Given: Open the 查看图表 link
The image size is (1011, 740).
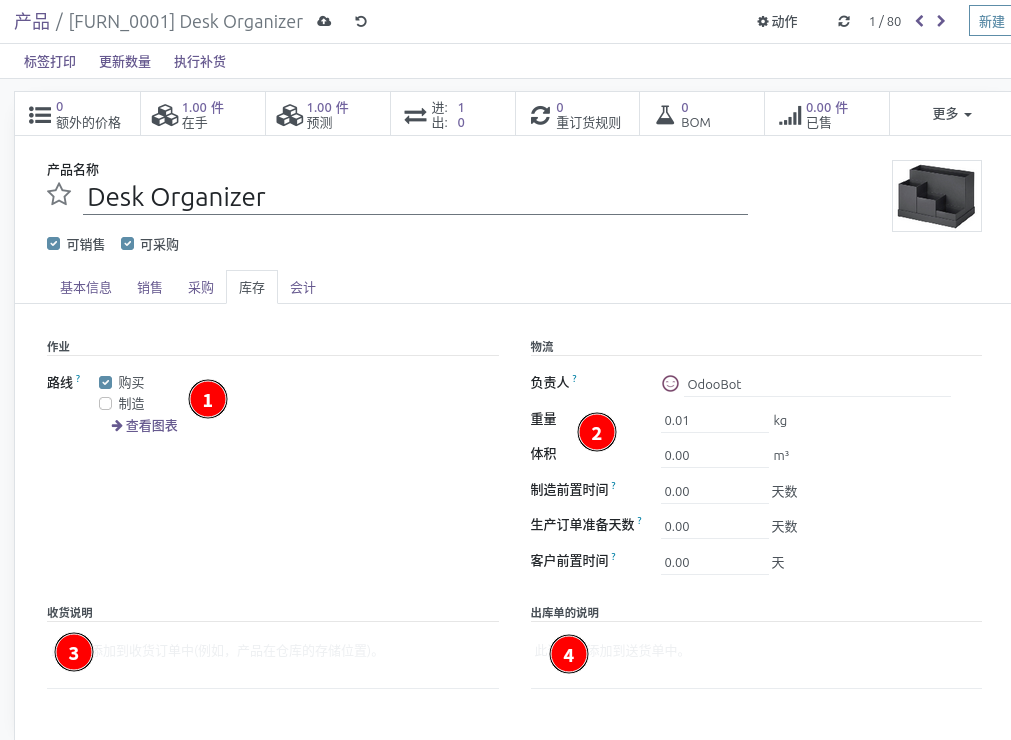Looking at the screenshot, I should point(144,425).
